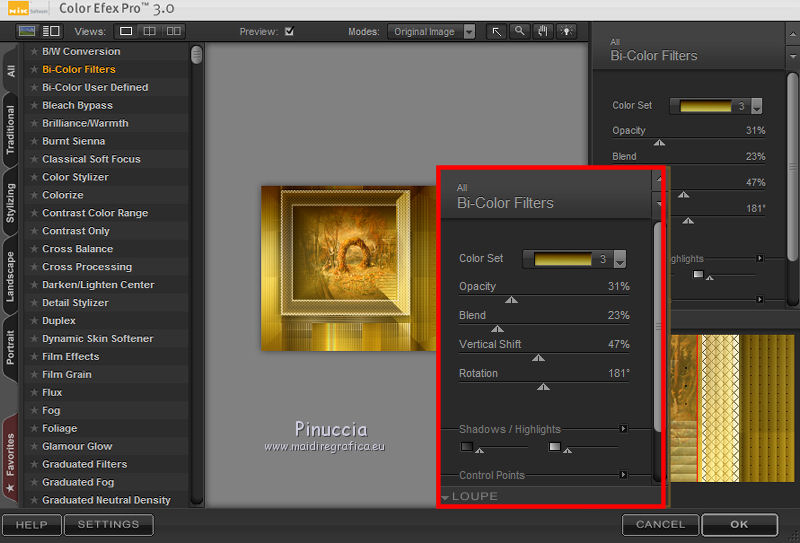Switch to the Traditional category tab
Screen dimensions: 800x543
coord(10,130)
